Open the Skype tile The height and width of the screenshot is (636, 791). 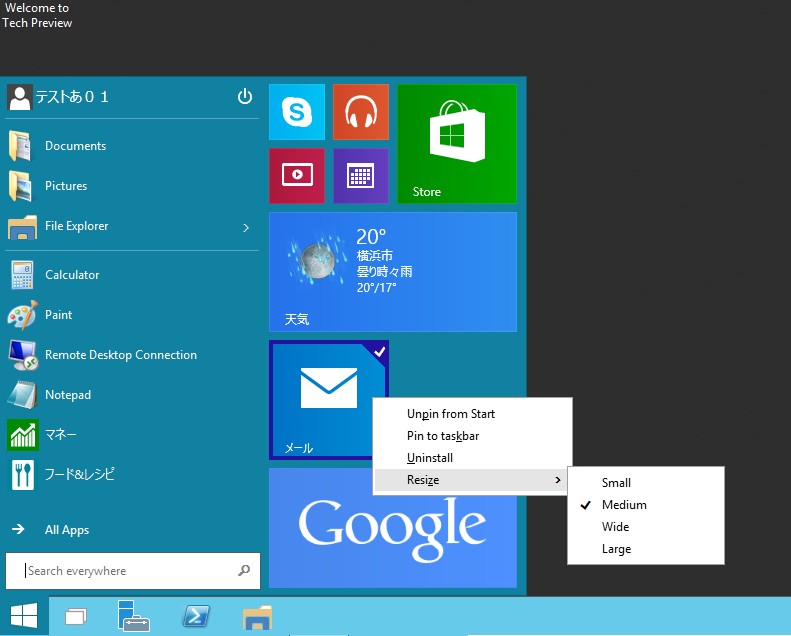[297, 112]
